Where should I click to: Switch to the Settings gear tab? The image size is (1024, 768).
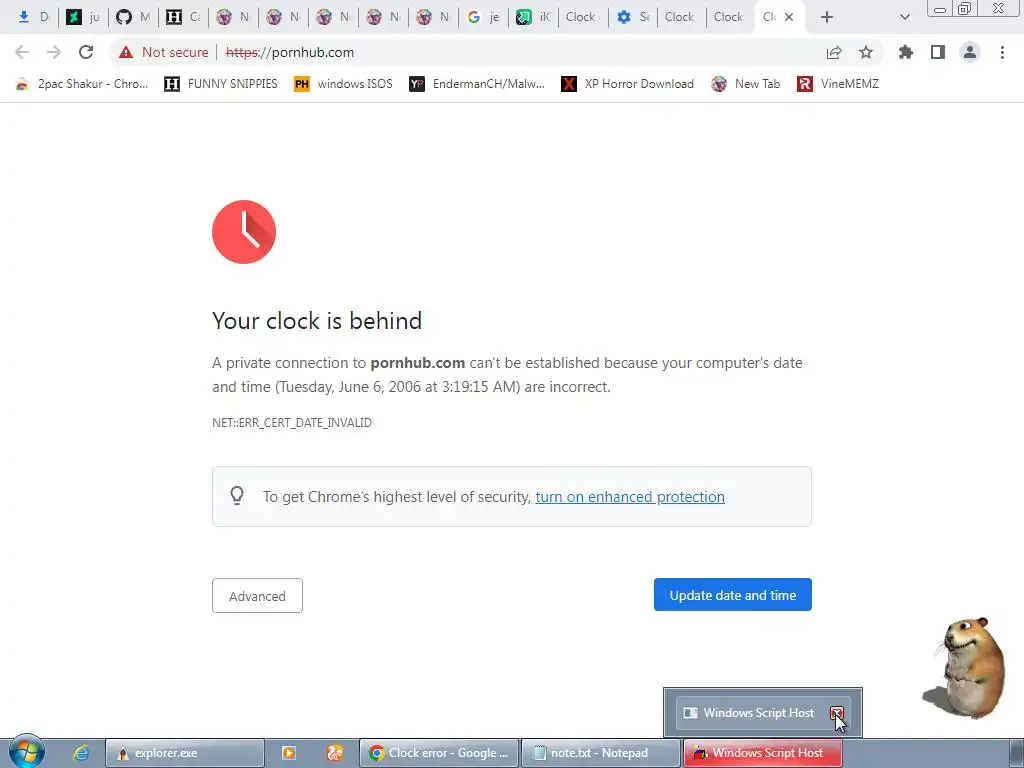click(633, 17)
